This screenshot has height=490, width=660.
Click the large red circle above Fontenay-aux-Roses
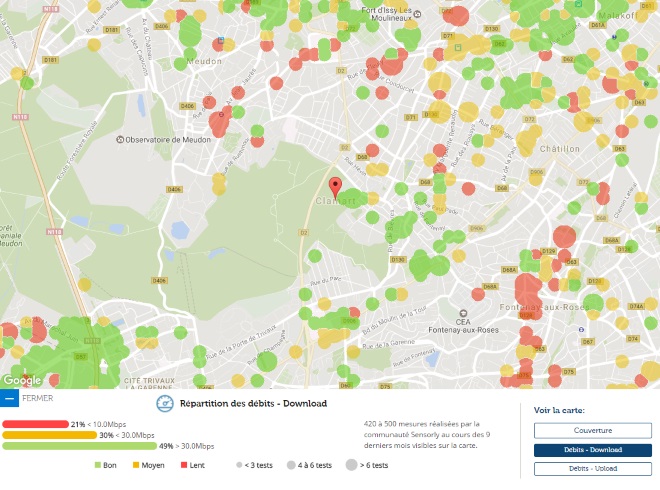[x=564, y=238]
